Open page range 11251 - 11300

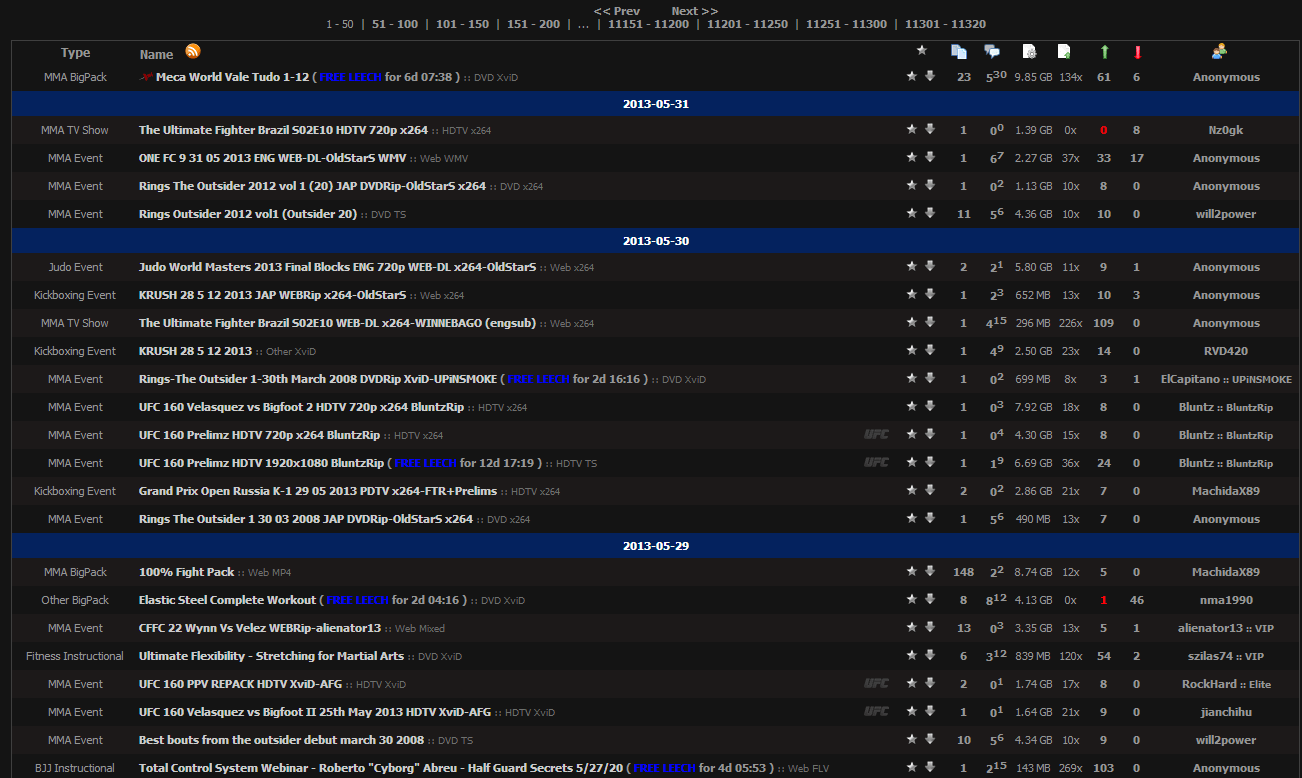coord(846,24)
